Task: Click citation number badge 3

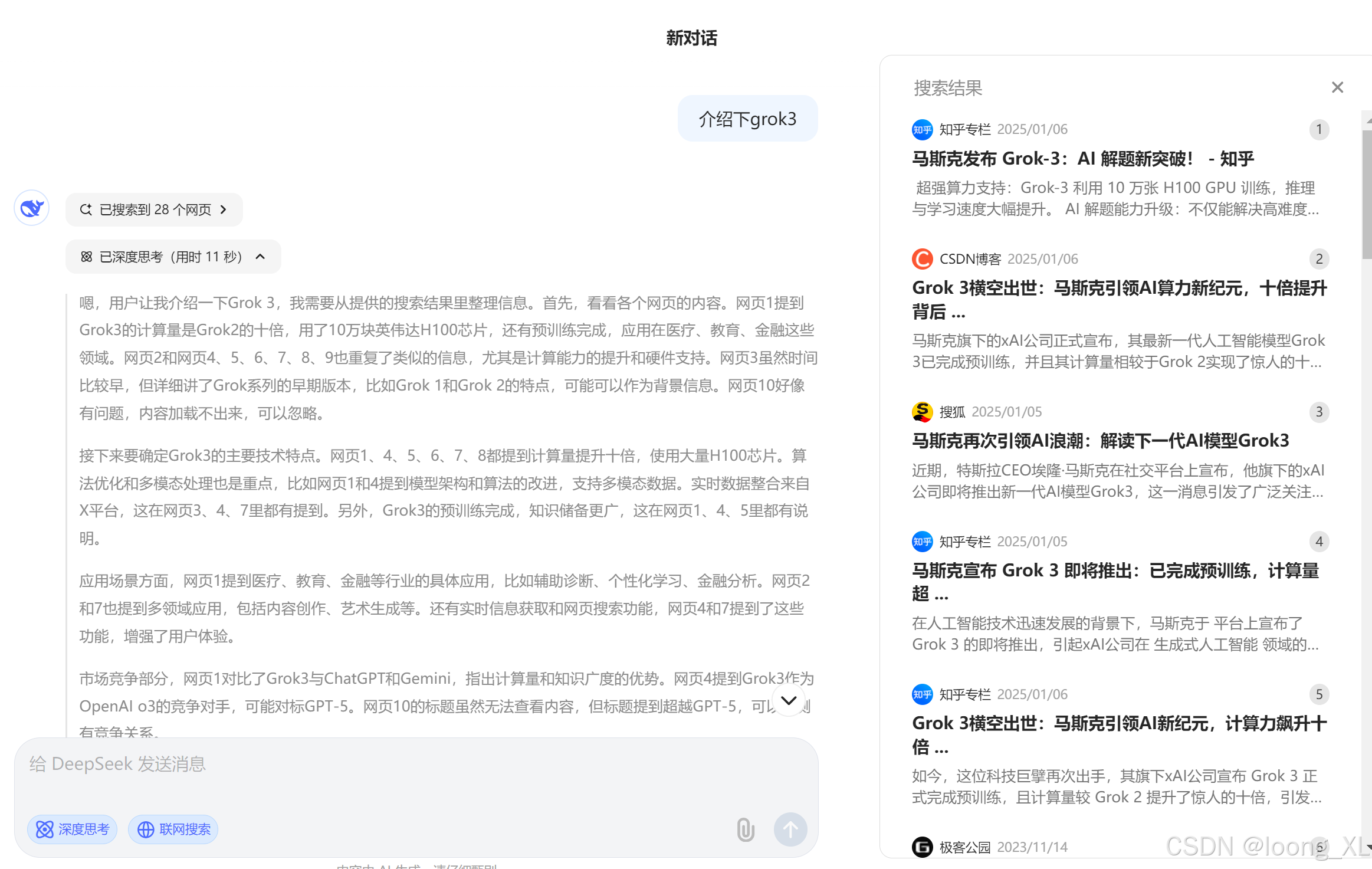Action: [x=1319, y=412]
